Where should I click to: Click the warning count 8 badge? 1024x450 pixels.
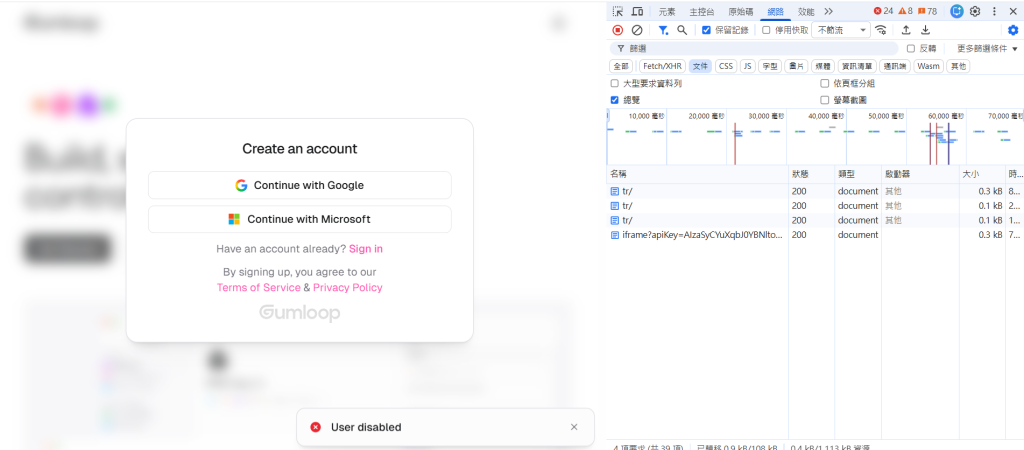point(905,11)
